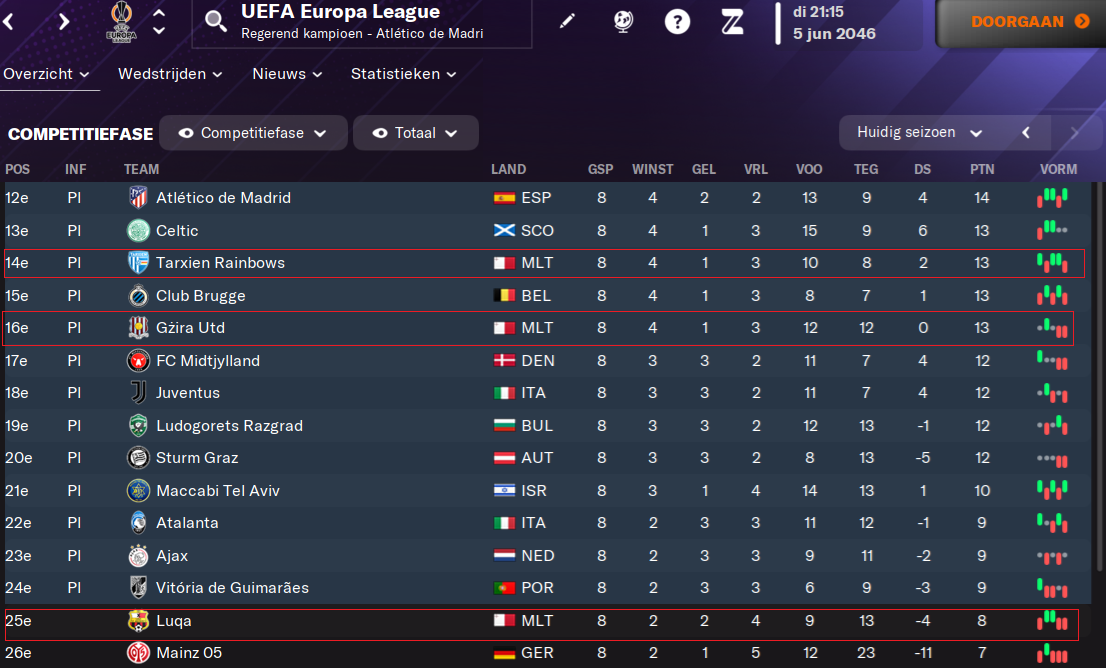Image resolution: width=1106 pixels, height=668 pixels.
Task: Go back with the left arrow
Action: click(x=8, y=21)
